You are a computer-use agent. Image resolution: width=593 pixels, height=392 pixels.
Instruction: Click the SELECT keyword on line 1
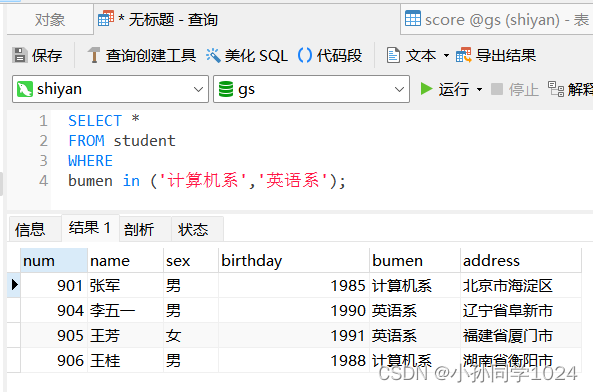95,121
